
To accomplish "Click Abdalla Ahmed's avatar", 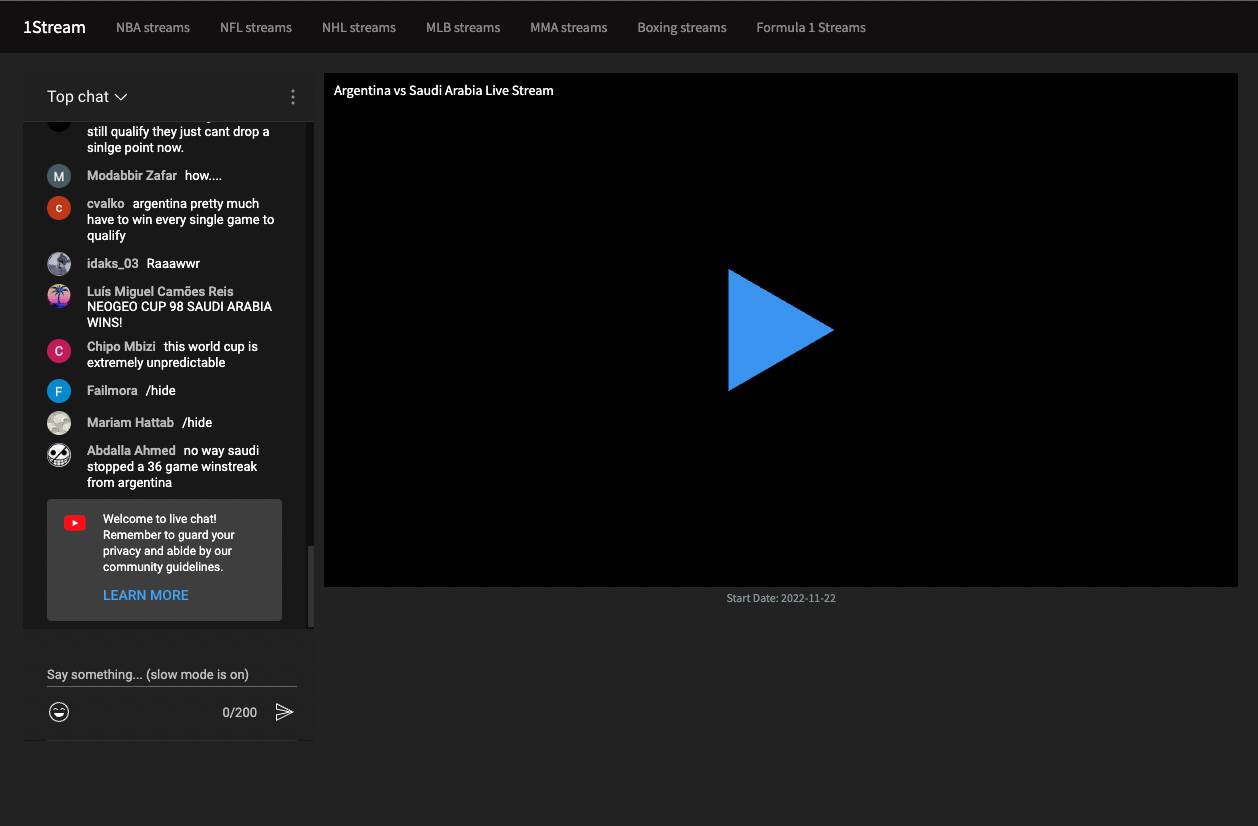I will [x=58, y=455].
